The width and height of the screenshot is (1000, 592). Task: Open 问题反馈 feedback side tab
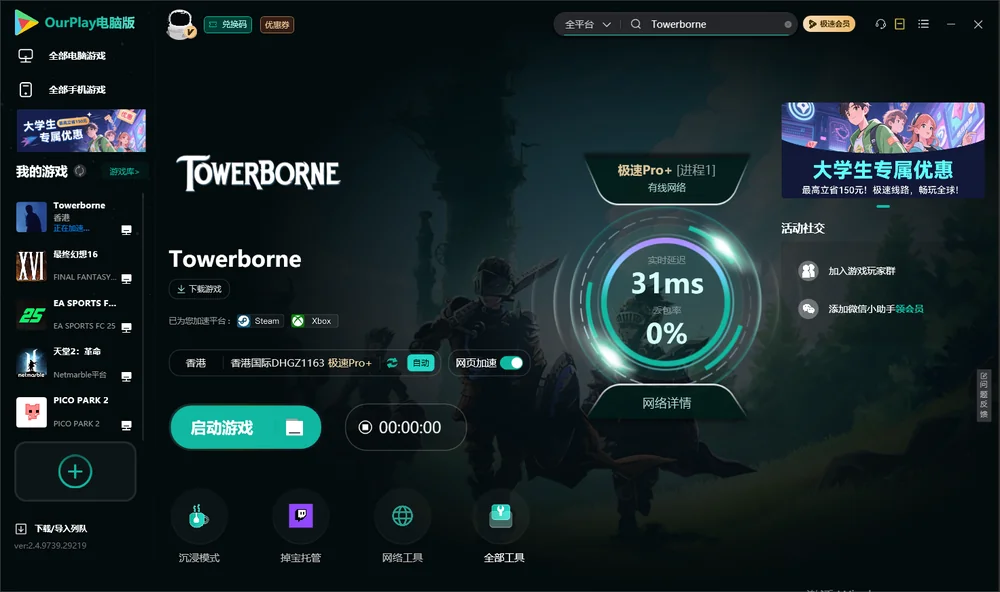click(983, 395)
